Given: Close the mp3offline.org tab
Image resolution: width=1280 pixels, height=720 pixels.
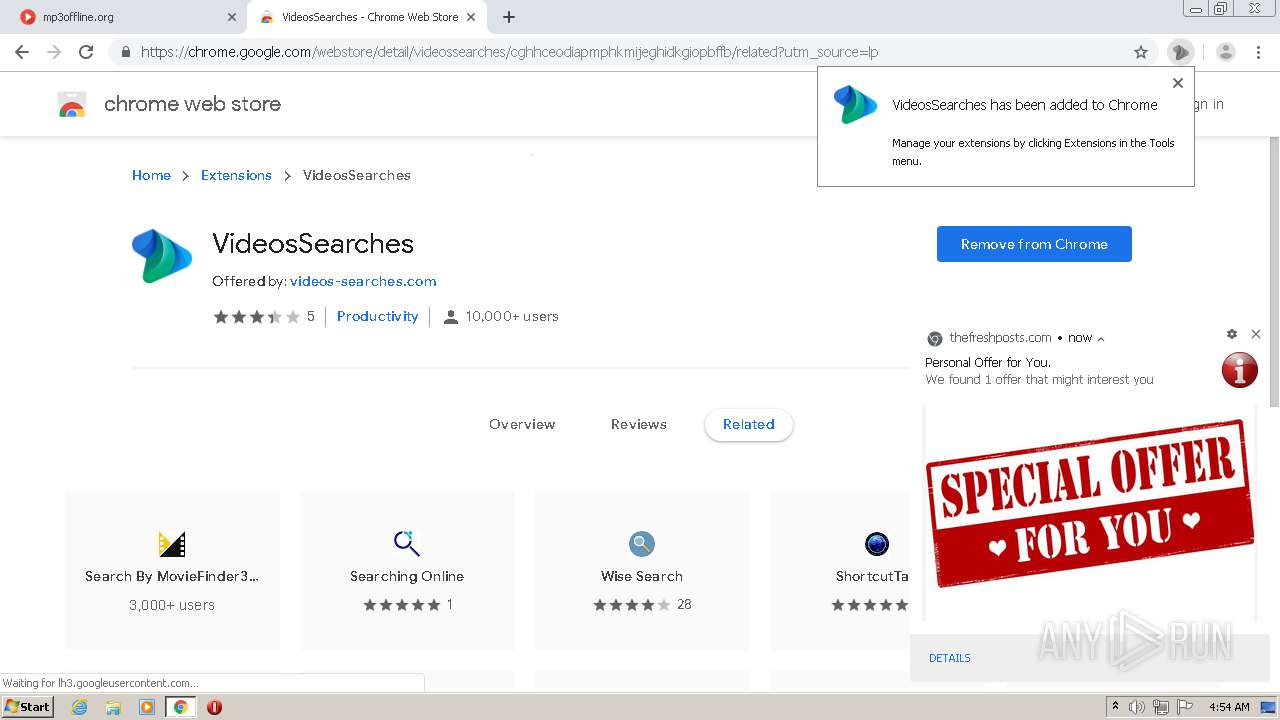Looking at the screenshot, I should [232, 17].
